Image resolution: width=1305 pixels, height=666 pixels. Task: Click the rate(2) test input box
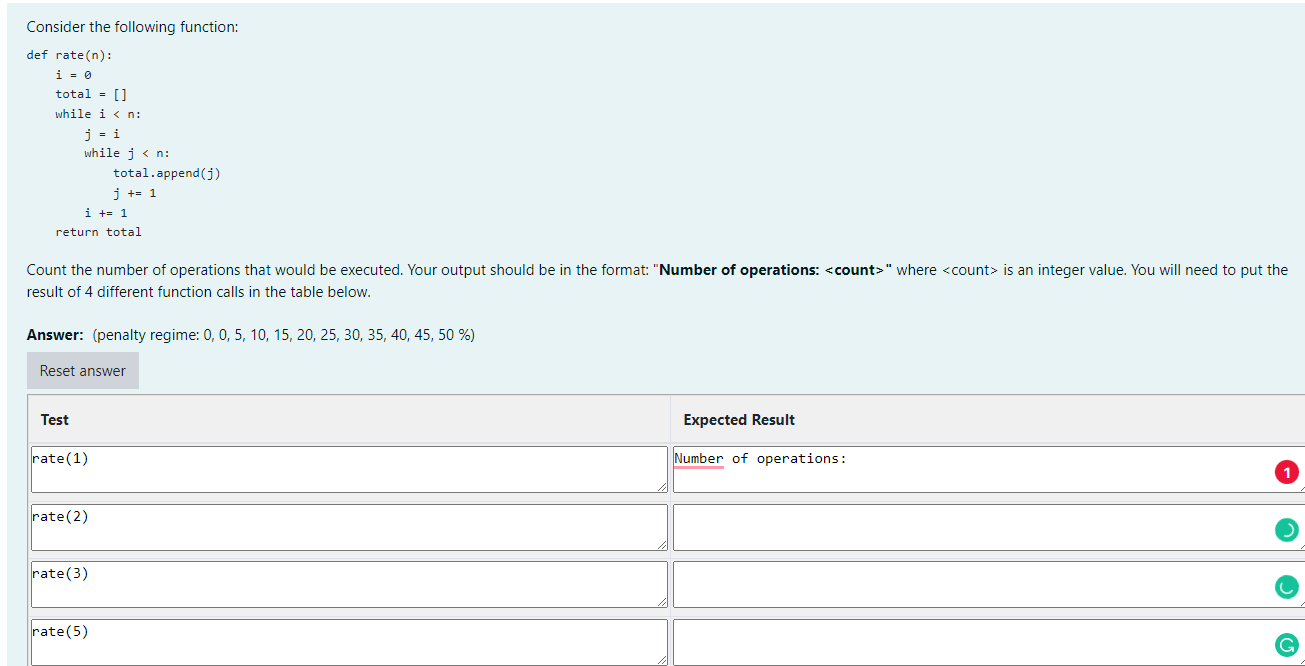349,527
